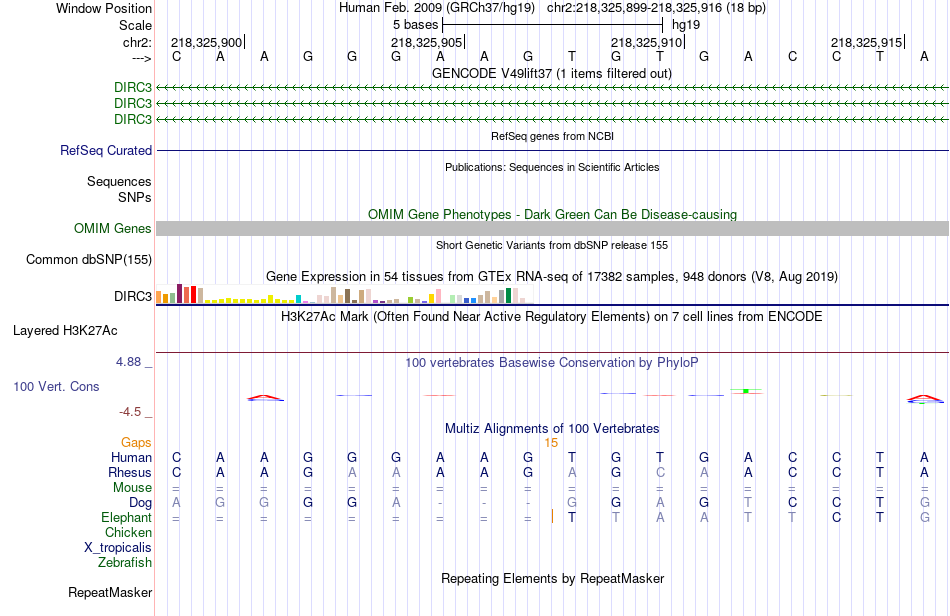Select the Rhesus alignment row label
This screenshot has width=950, height=616.
click(x=130, y=472)
